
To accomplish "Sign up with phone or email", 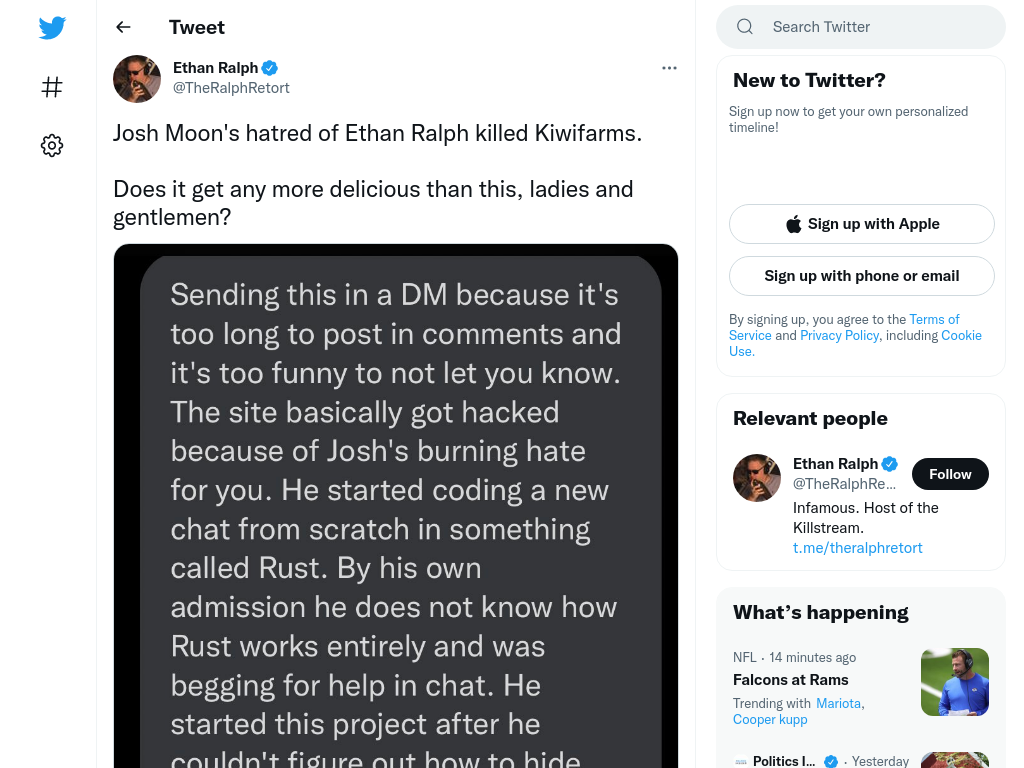I will pos(861,276).
